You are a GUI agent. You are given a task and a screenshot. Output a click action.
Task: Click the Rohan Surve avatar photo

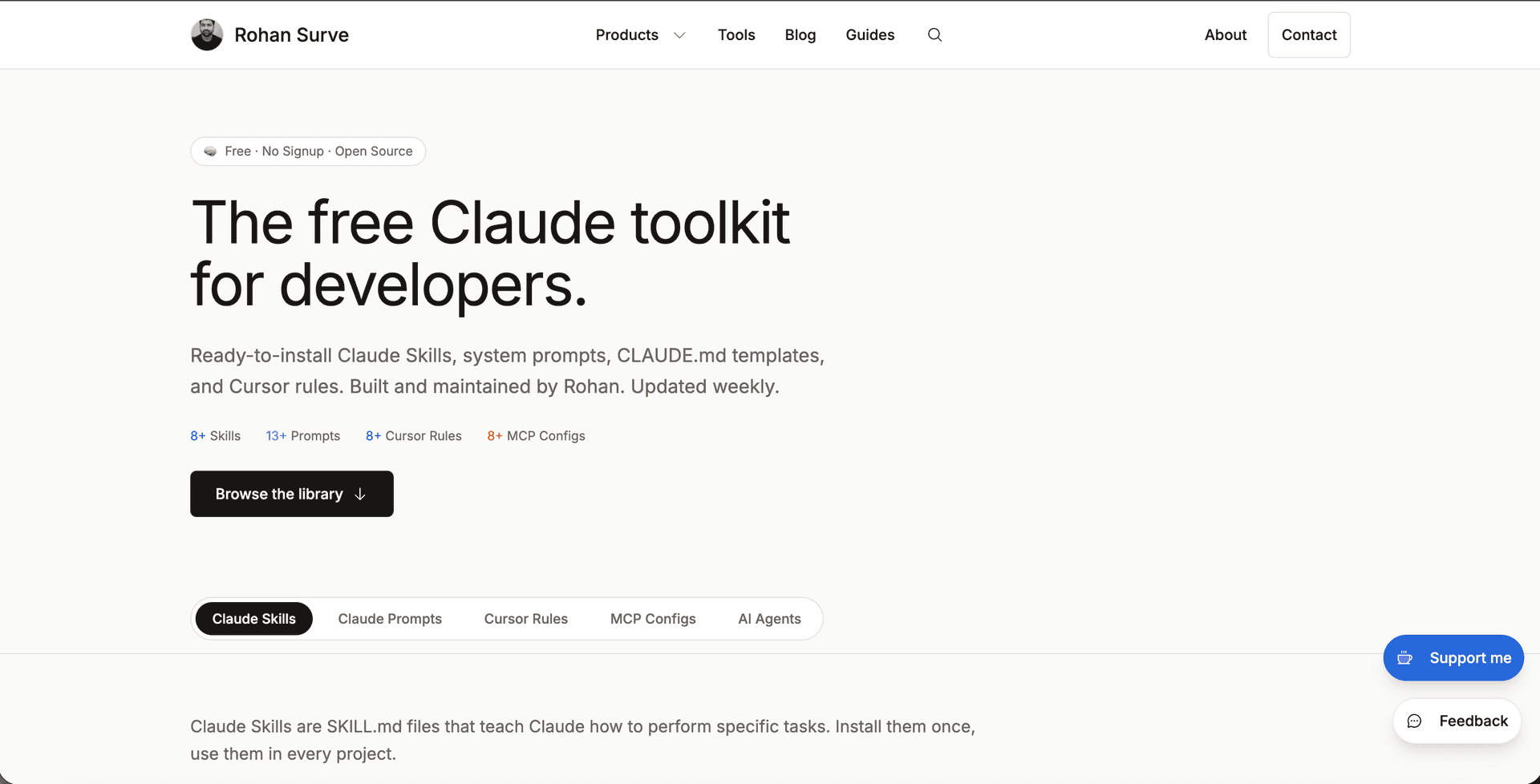(207, 34)
